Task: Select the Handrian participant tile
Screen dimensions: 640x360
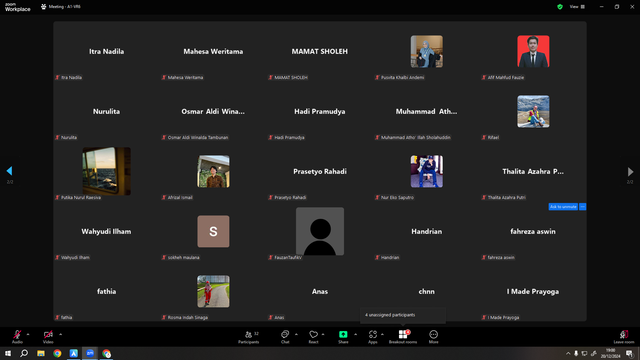Action: pos(427,231)
